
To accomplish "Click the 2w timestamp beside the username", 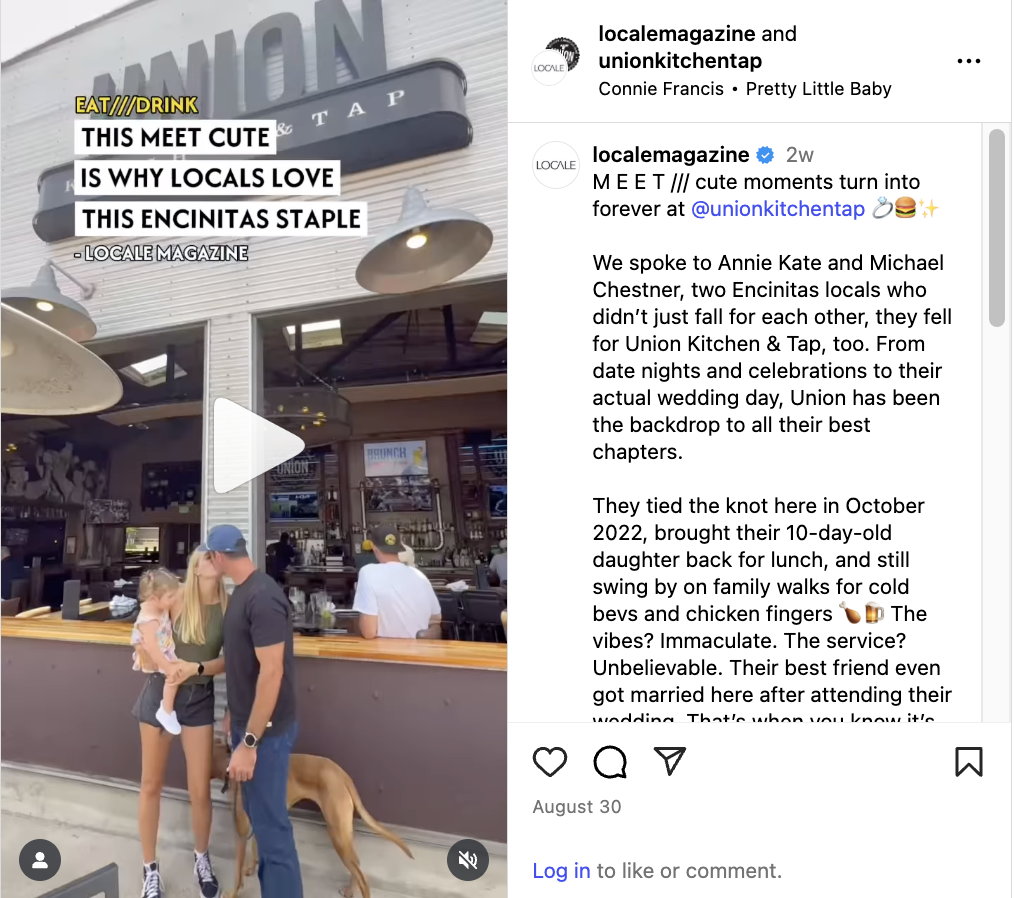I will [x=799, y=155].
